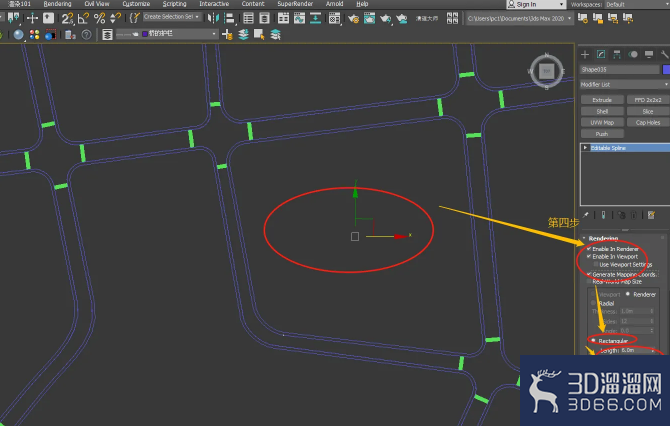This screenshot has width=670, height=426.
Task: Click the Shell modifier button
Action: coord(602,111)
